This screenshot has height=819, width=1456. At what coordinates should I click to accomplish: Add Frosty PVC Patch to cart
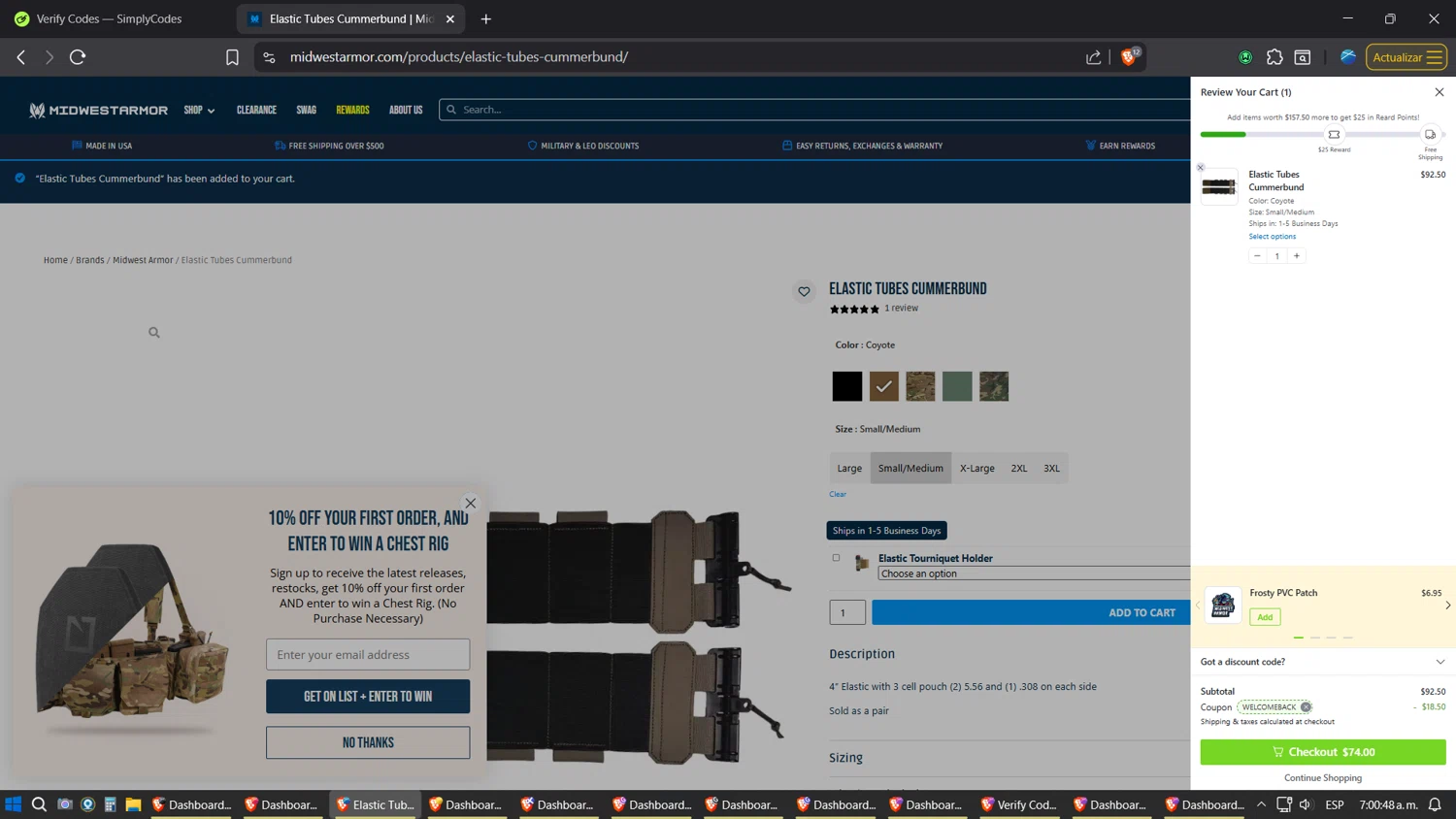pyautogui.click(x=1265, y=617)
